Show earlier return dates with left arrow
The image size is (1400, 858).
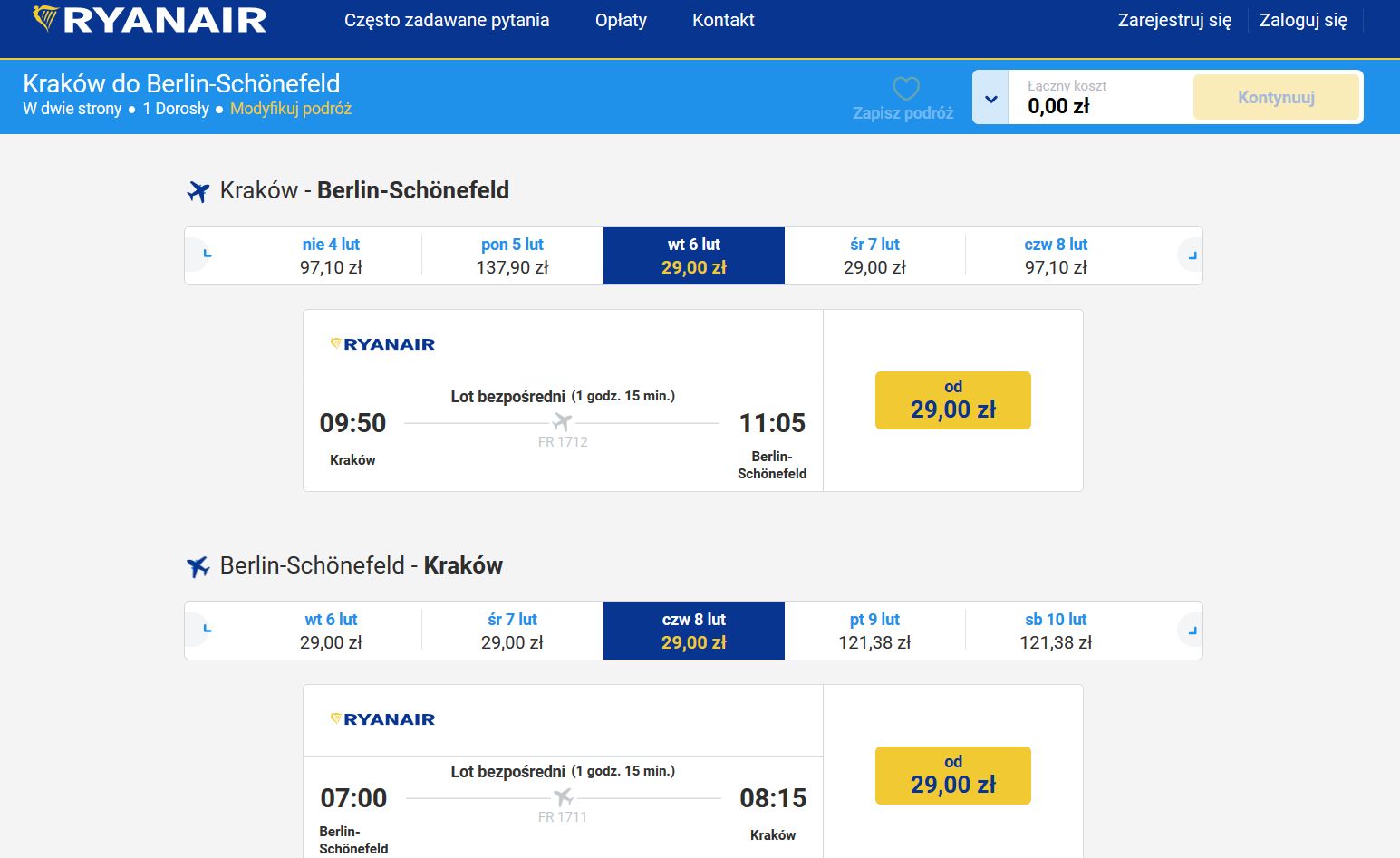pos(203,630)
